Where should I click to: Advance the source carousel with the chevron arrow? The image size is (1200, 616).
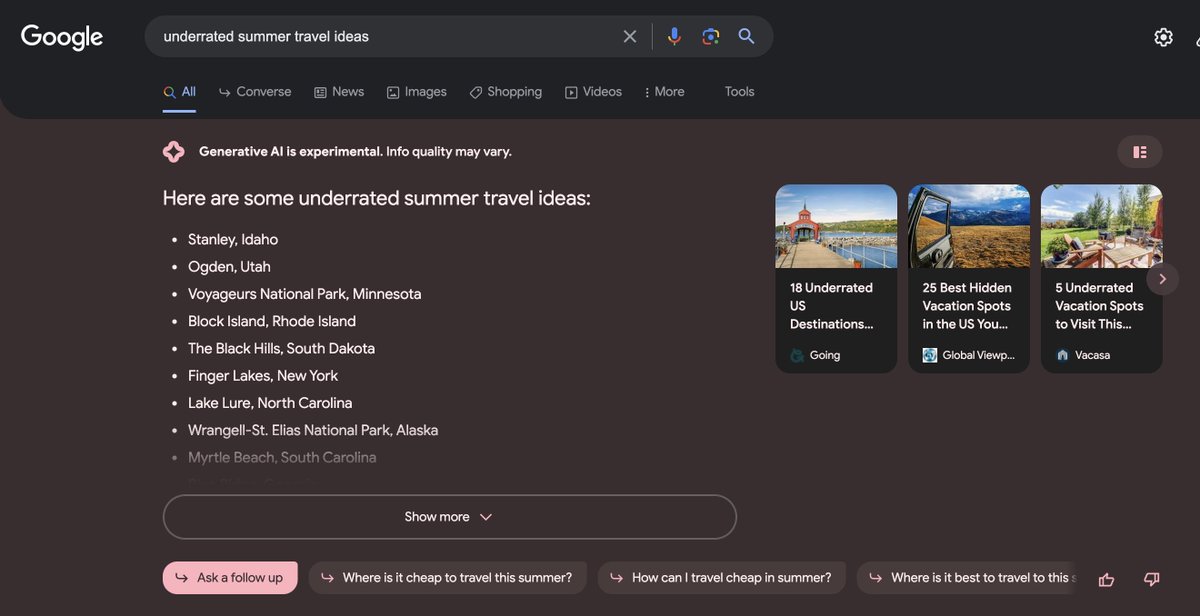(x=1162, y=279)
